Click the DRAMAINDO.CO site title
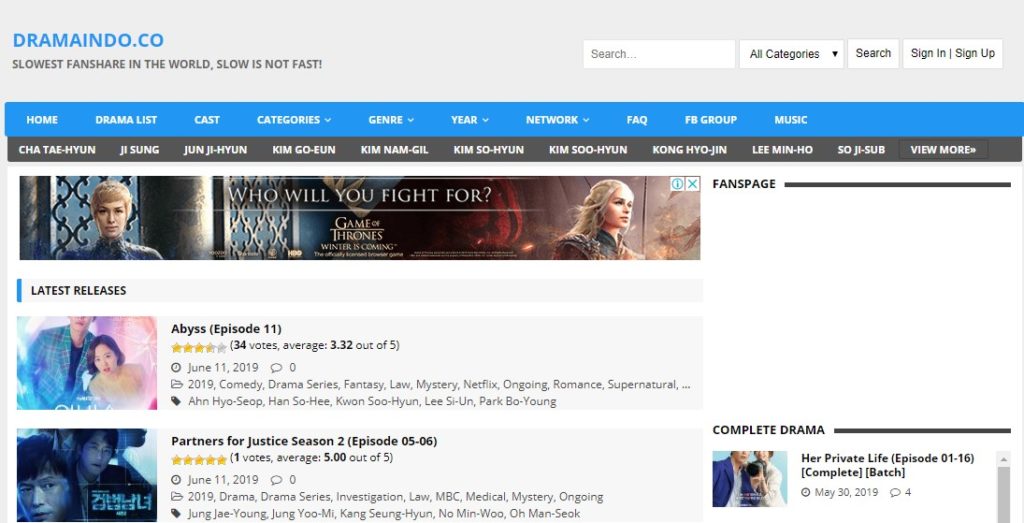The image size is (1024, 523). [x=88, y=40]
